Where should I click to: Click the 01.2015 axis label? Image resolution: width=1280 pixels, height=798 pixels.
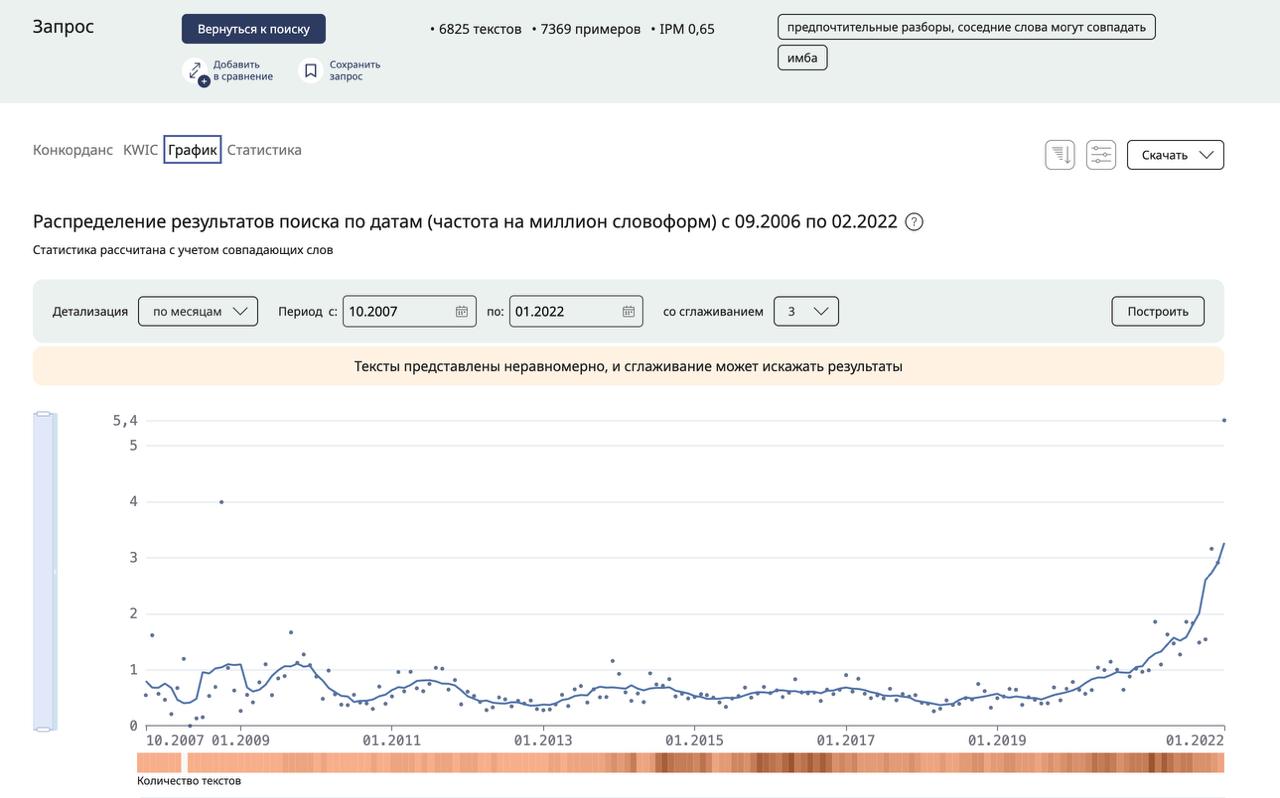[x=695, y=741]
